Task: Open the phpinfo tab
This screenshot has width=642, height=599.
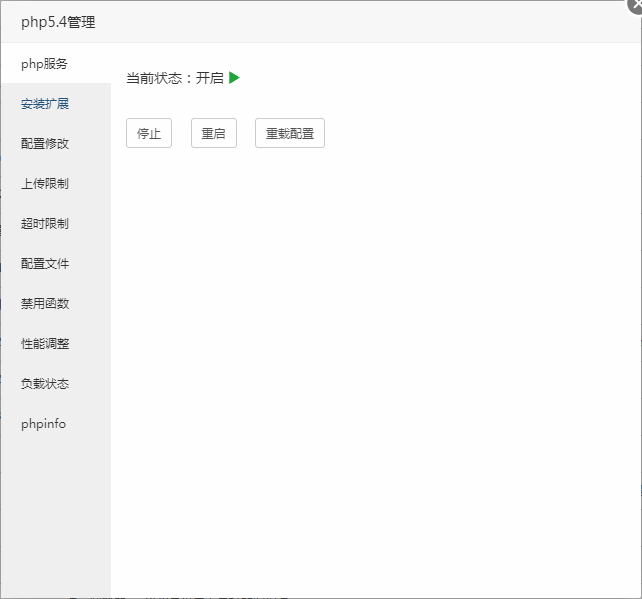Action: 43,424
